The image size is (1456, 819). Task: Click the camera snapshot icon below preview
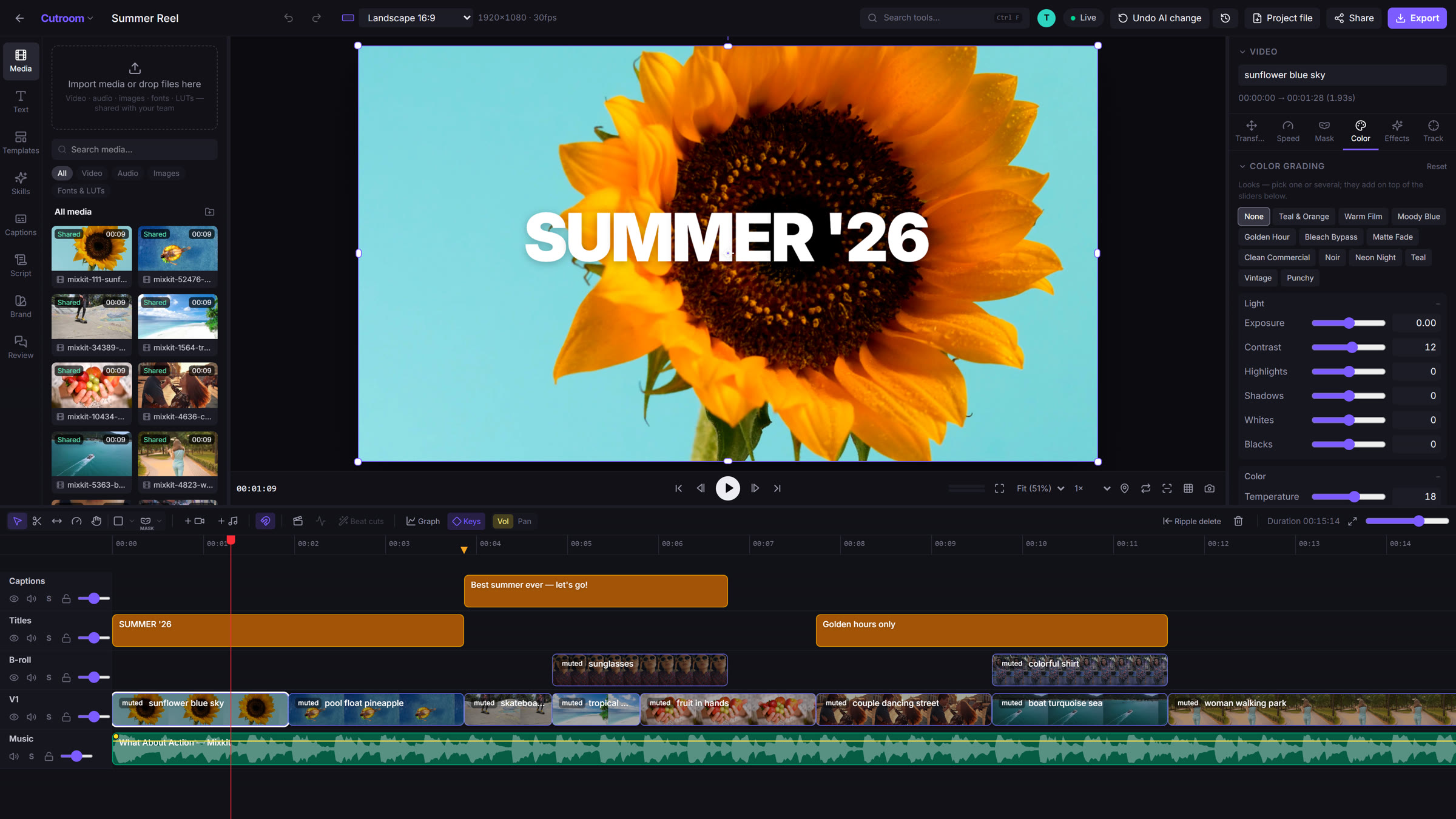tap(1210, 488)
